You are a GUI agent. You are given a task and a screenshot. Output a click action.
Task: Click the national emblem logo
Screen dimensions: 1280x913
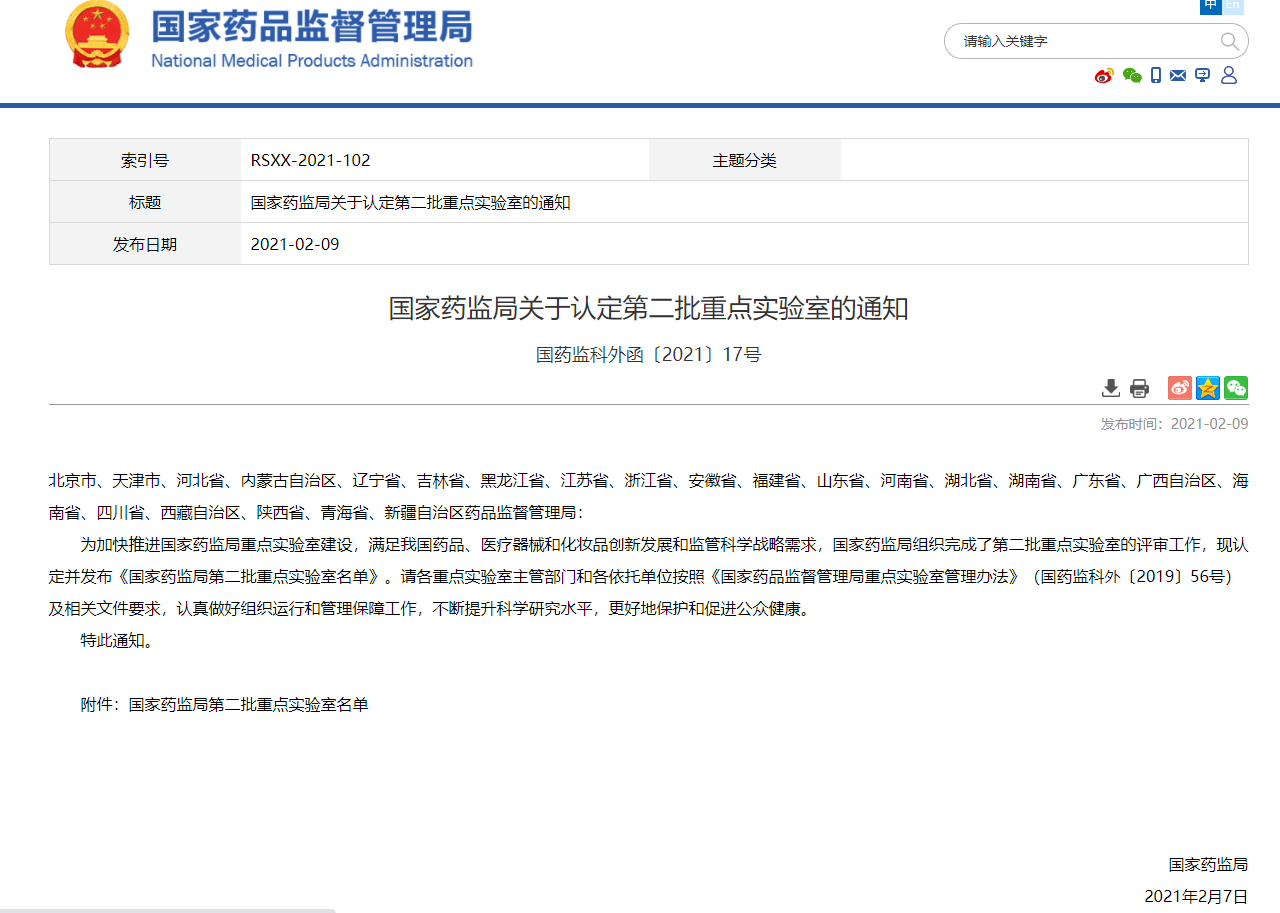point(97,36)
